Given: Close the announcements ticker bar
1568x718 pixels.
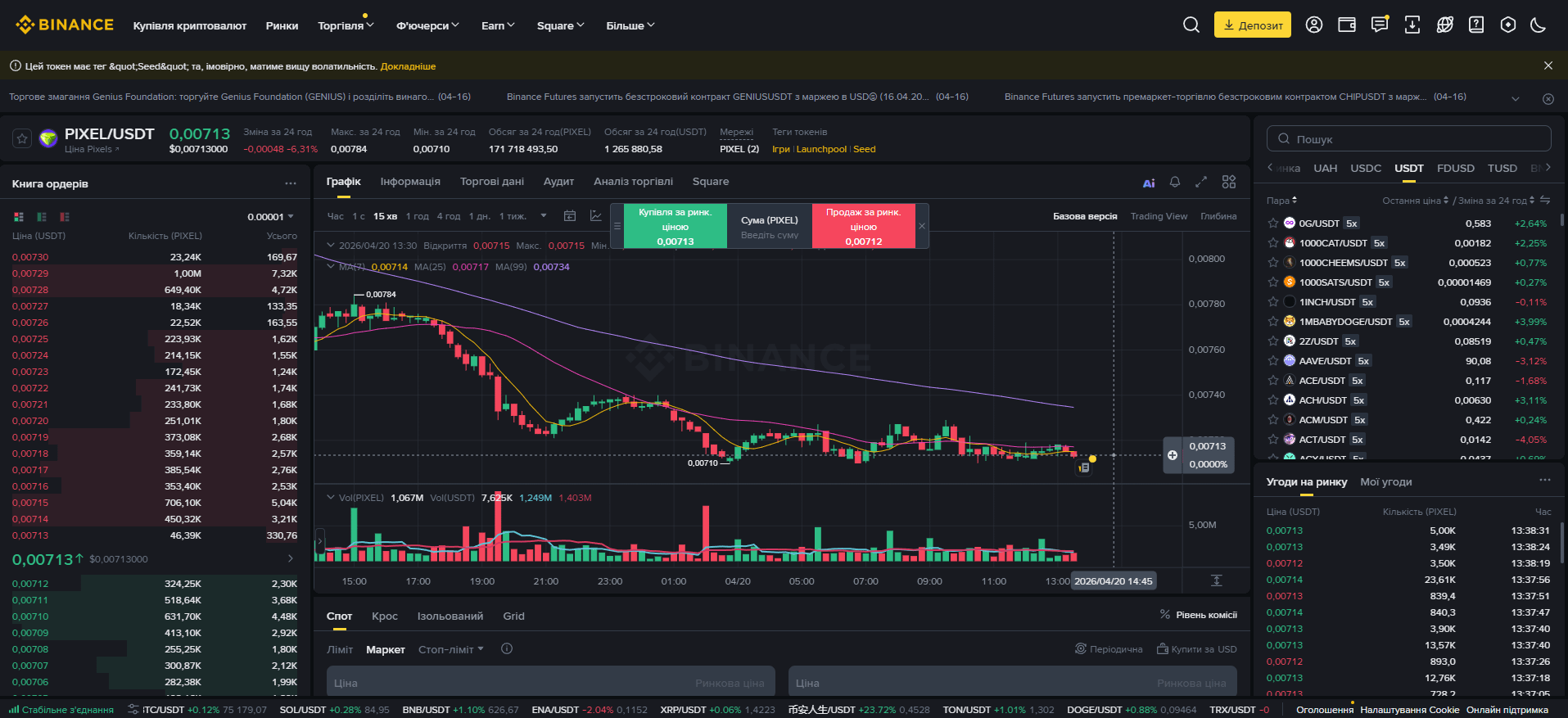Looking at the screenshot, I should [1548, 98].
